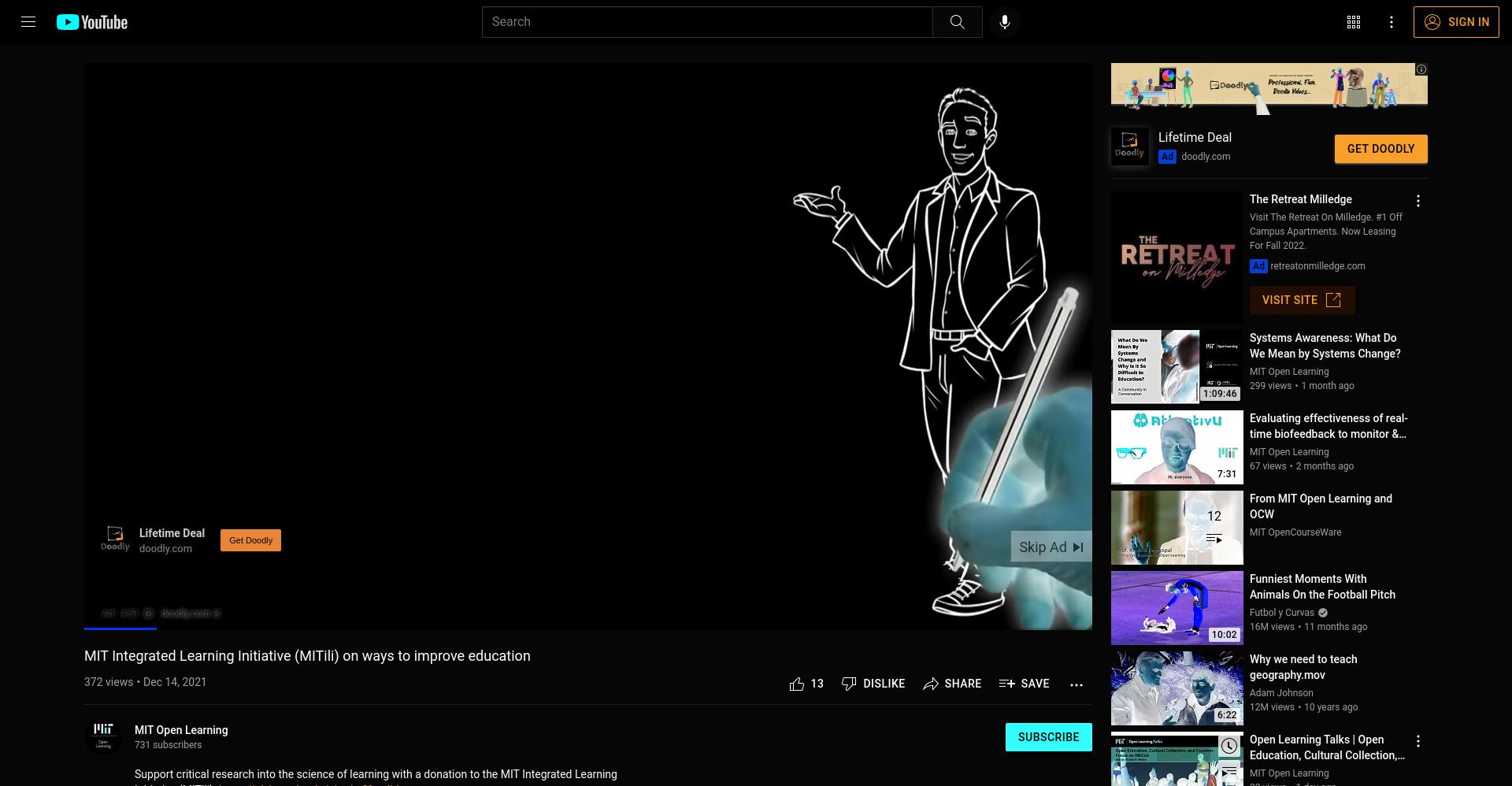This screenshot has height=786, width=1512.
Task: Open options for The Retreat Milledge ad
Action: pos(1418,201)
